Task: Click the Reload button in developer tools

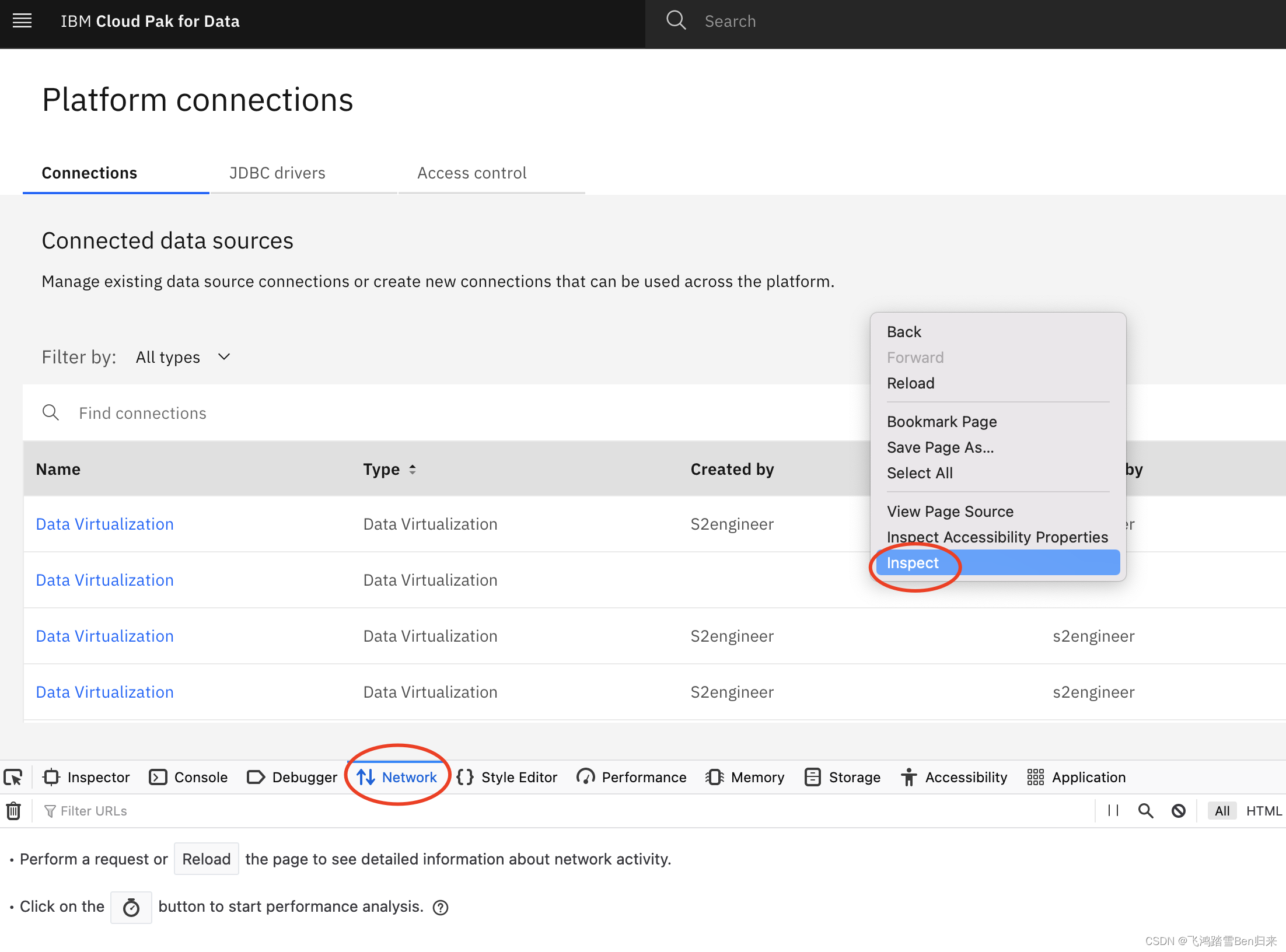Action: 204,858
